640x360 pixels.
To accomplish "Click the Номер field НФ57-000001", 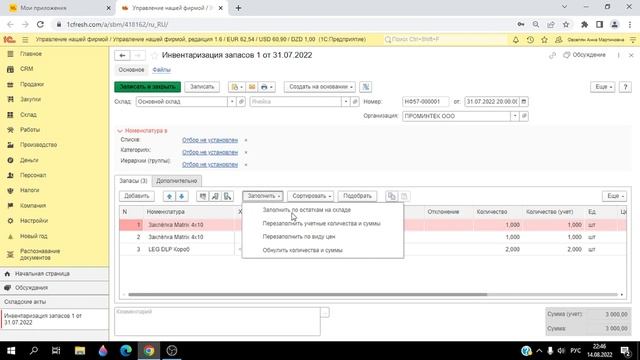I will 425,102.
